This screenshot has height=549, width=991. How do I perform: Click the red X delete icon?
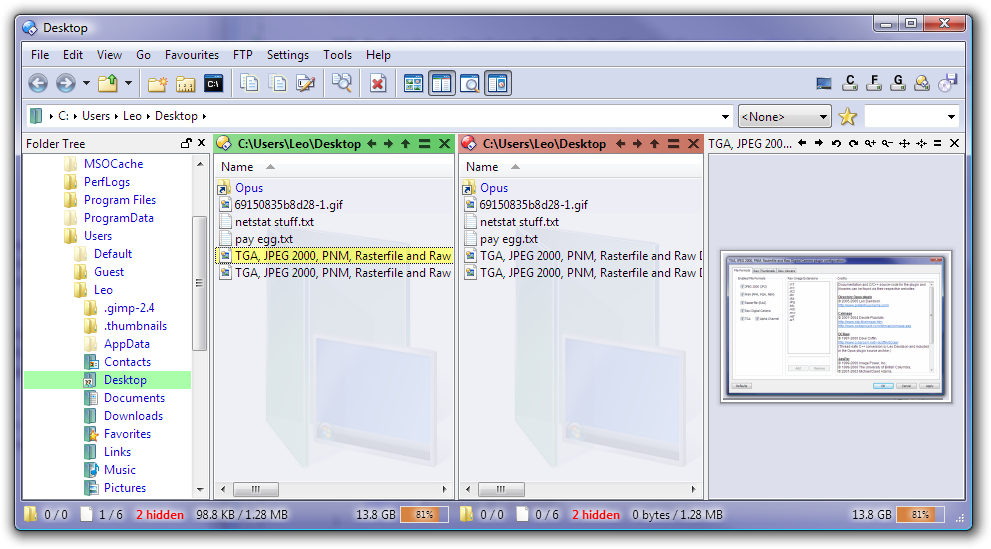click(x=378, y=84)
